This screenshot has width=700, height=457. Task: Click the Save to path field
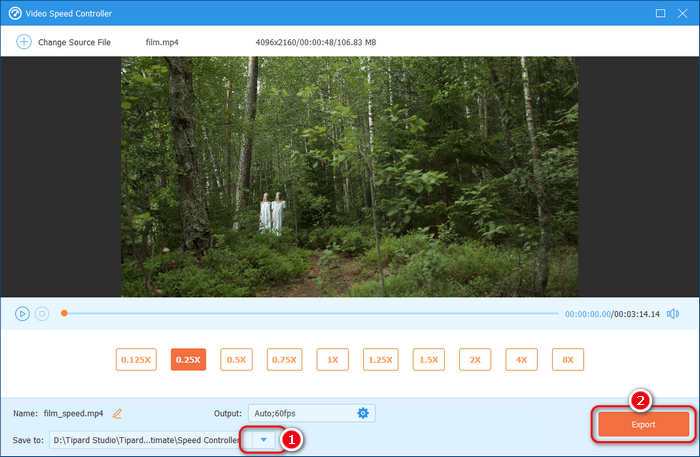point(145,439)
